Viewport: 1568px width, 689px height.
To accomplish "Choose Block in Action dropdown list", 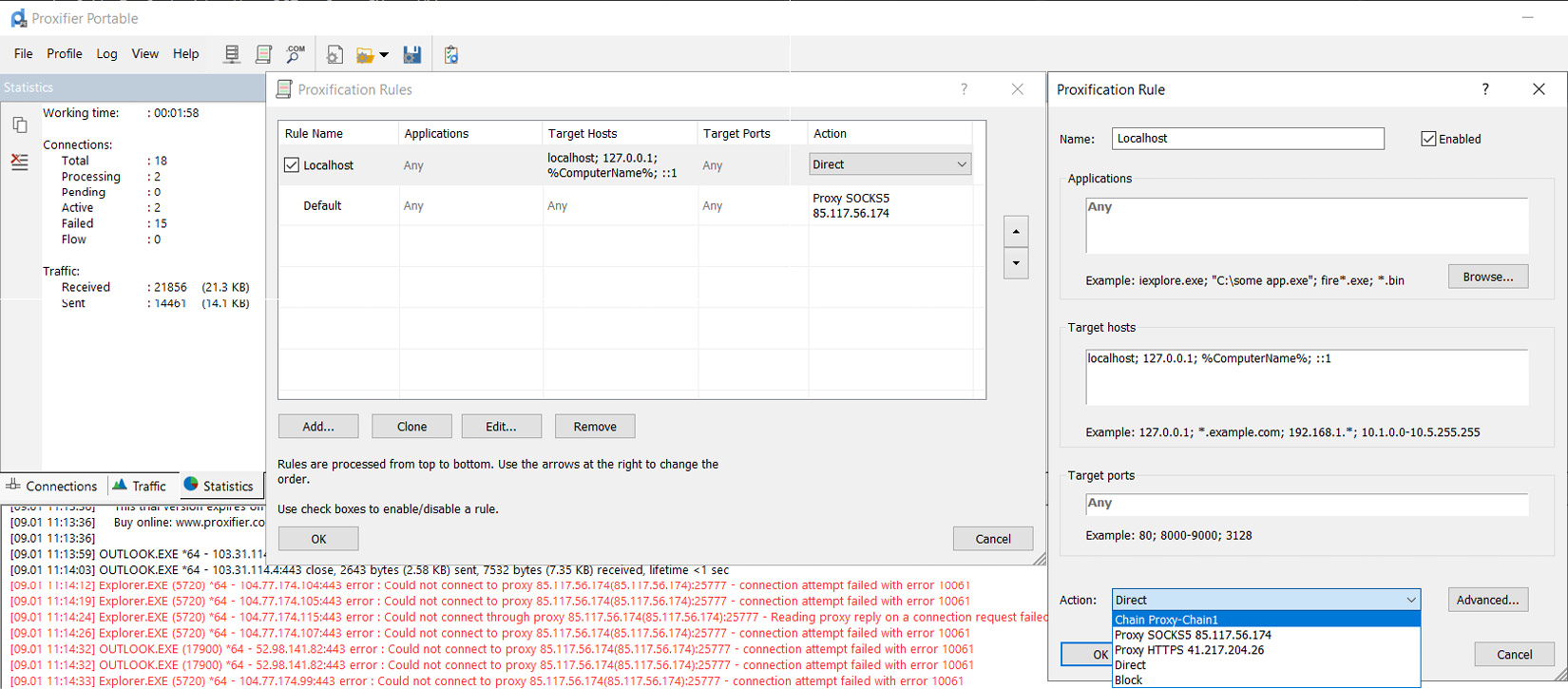I will (x=1266, y=679).
